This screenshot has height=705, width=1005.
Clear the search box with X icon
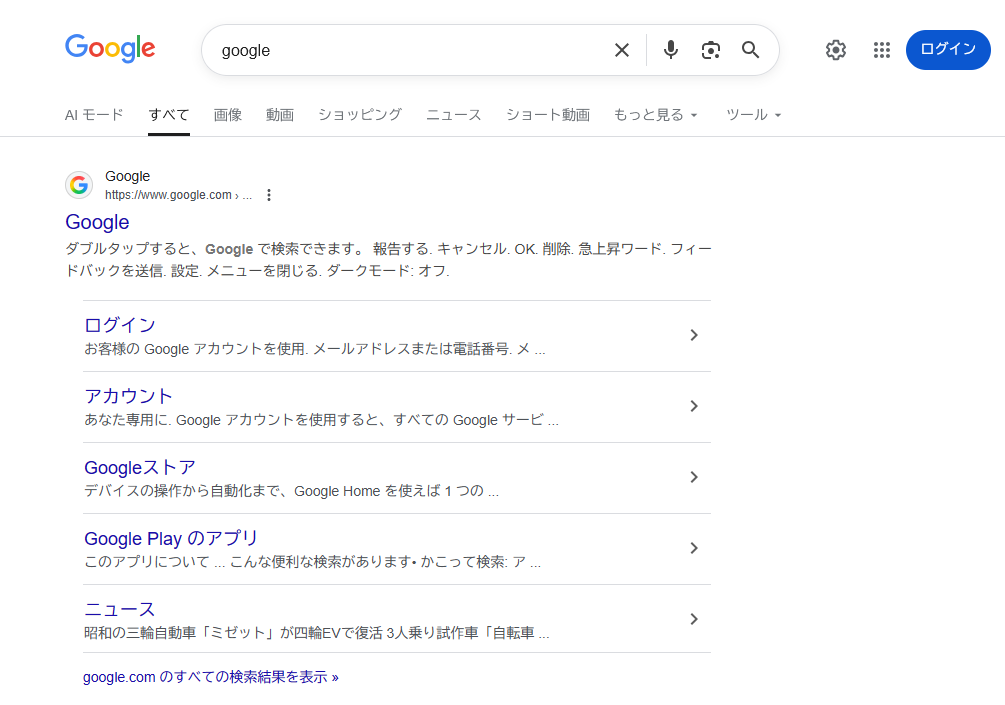[622, 50]
